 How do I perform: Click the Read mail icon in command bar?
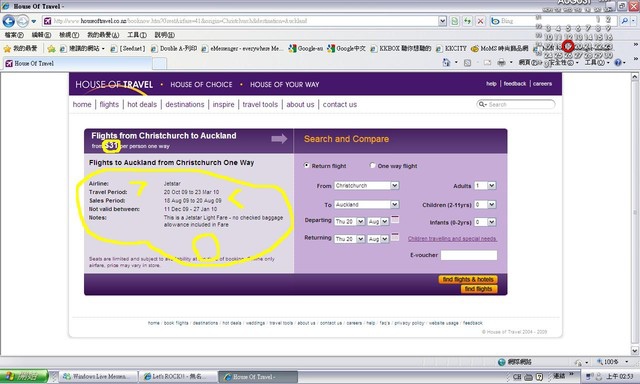click(x=487, y=62)
